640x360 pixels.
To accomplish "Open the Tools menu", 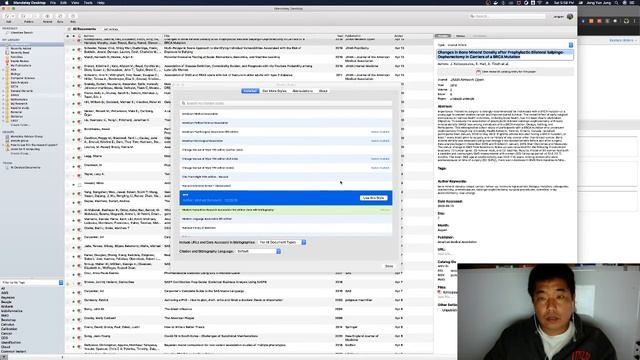I will pyautogui.click(x=88, y=2).
